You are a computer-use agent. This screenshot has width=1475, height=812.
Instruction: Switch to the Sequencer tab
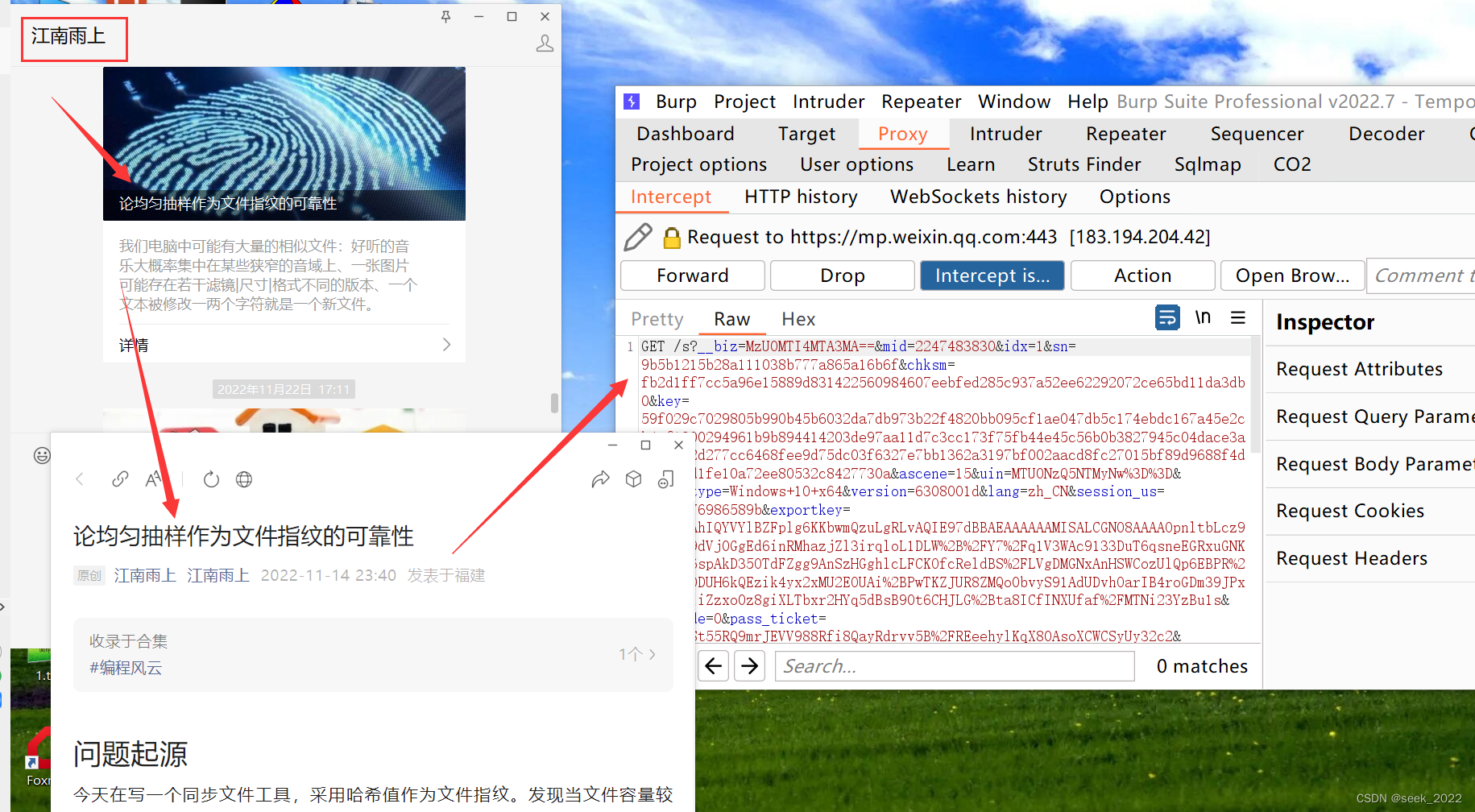point(1257,134)
